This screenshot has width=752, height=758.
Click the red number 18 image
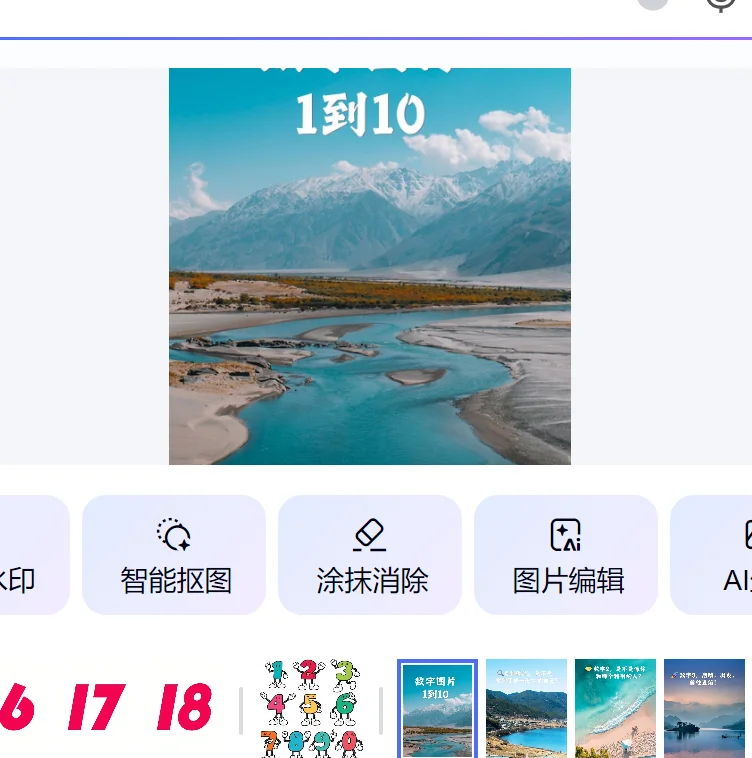[x=185, y=706]
